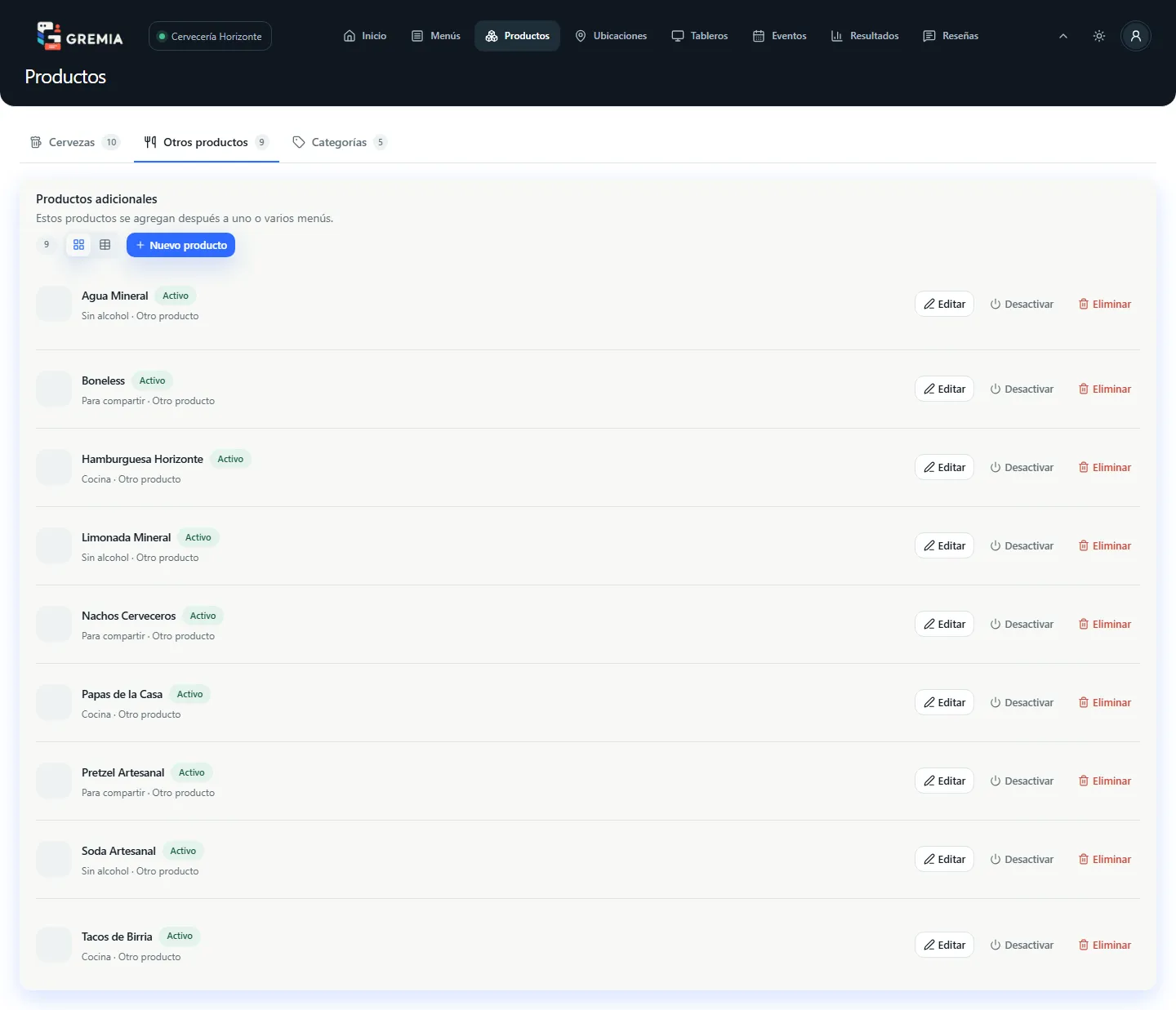
Task: Click the Soda Artesanal image placeholder
Action: point(54,859)
